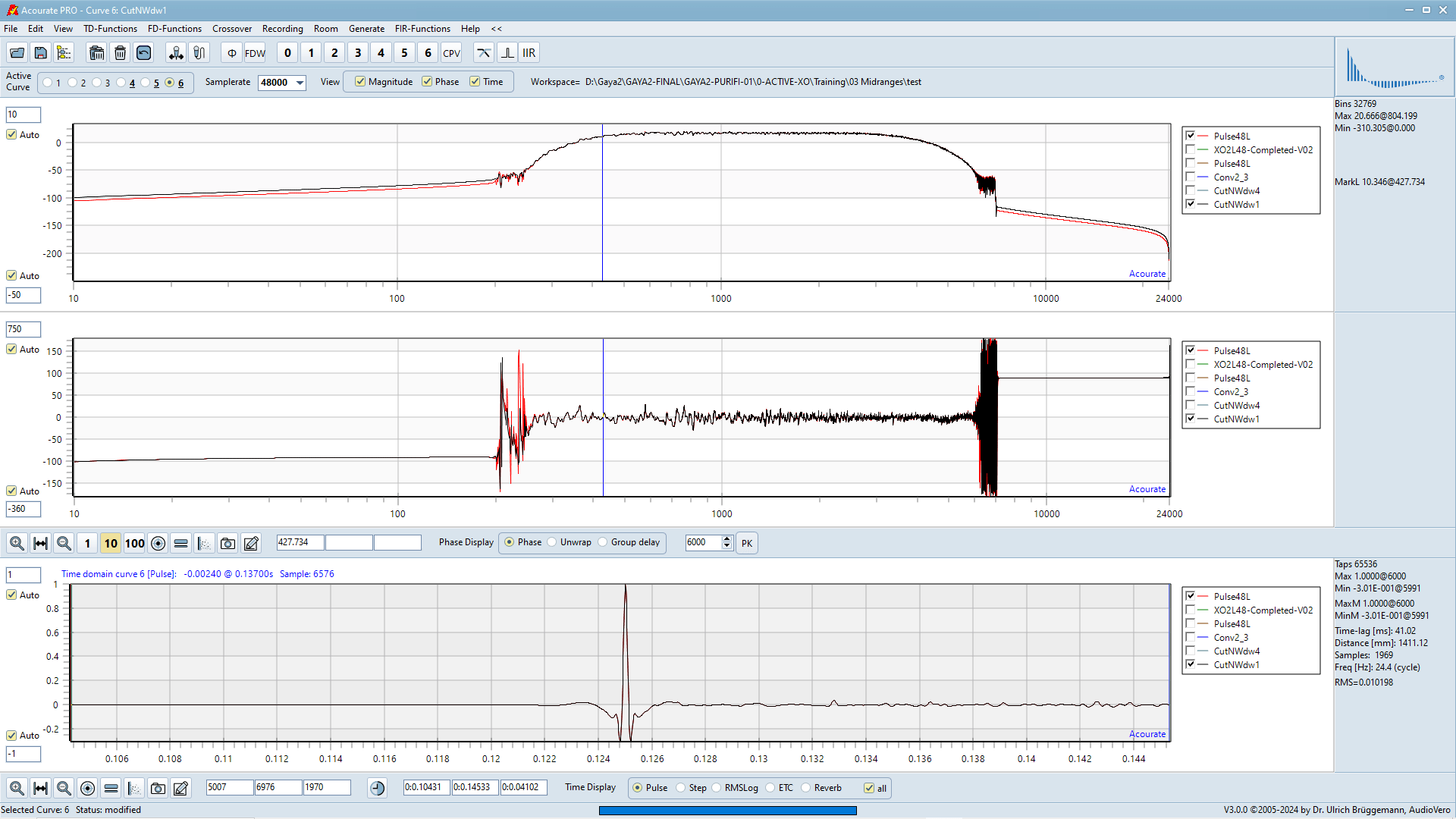Open the Samplerate dropdown
This screenshot has height=819, width=1456.
(300, 83)
